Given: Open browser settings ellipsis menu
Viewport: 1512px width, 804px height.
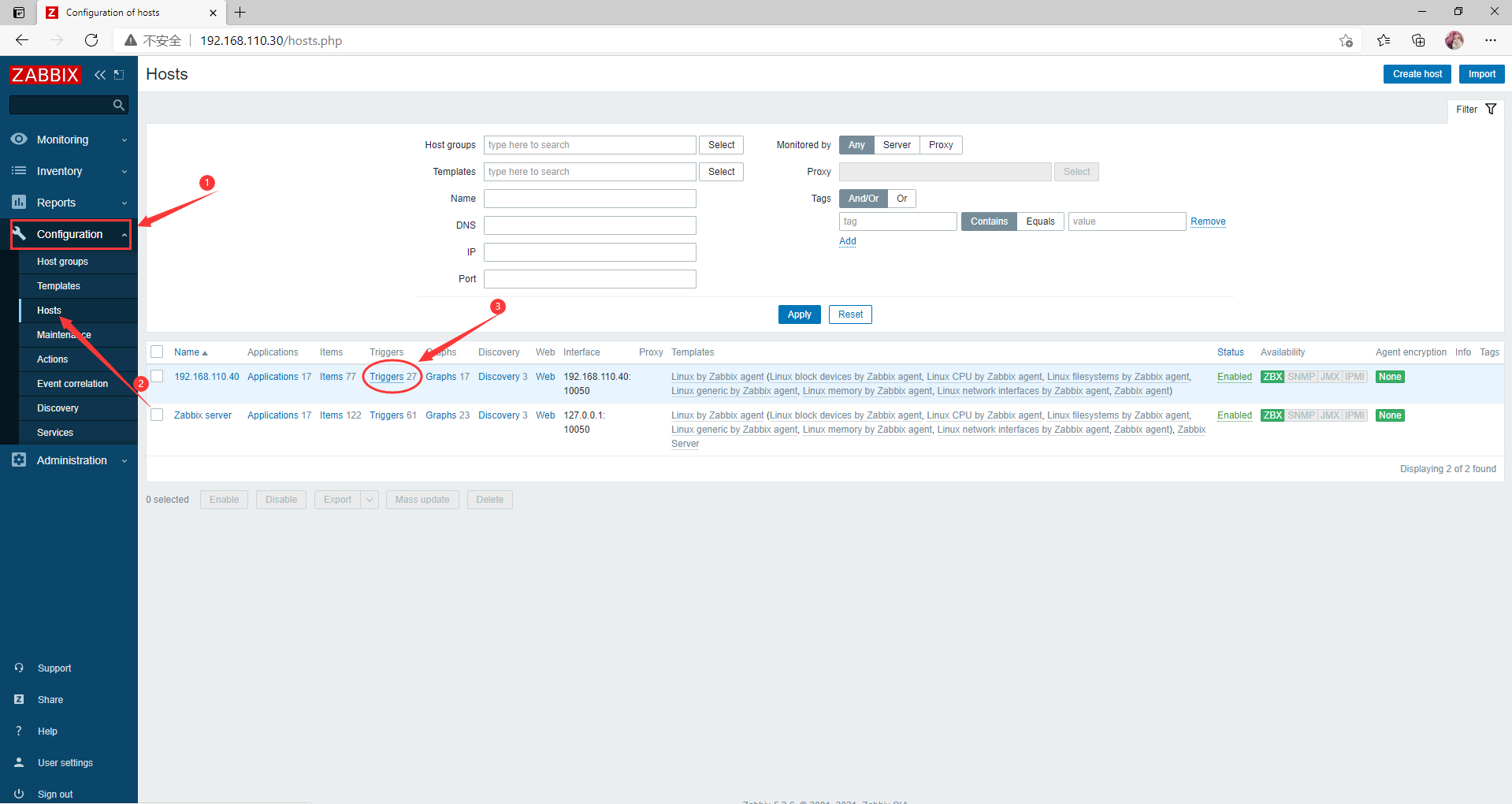Looking at the screenshot, I should point(1491,40).
